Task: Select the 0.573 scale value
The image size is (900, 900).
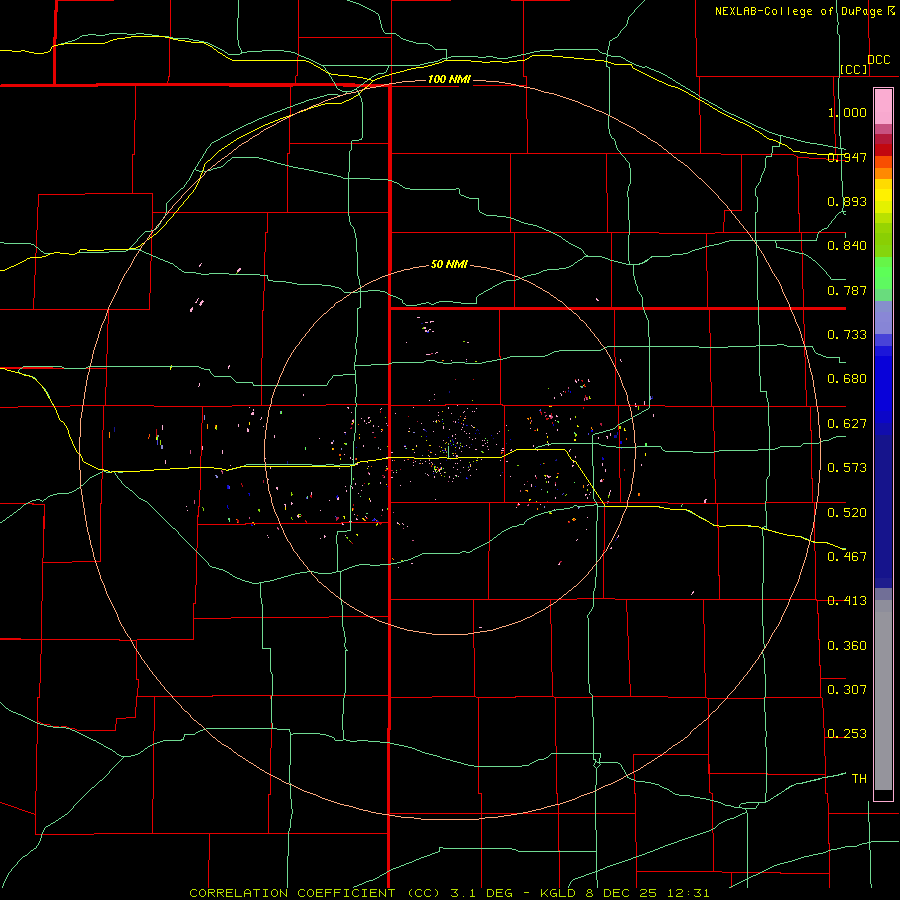Action: [x=847, y=468]
